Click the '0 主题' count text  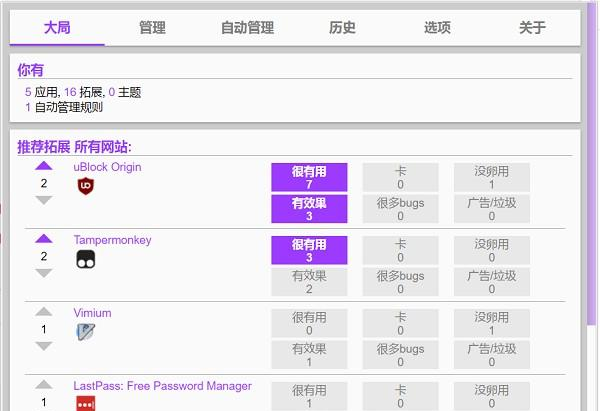(x=125, y=92)
